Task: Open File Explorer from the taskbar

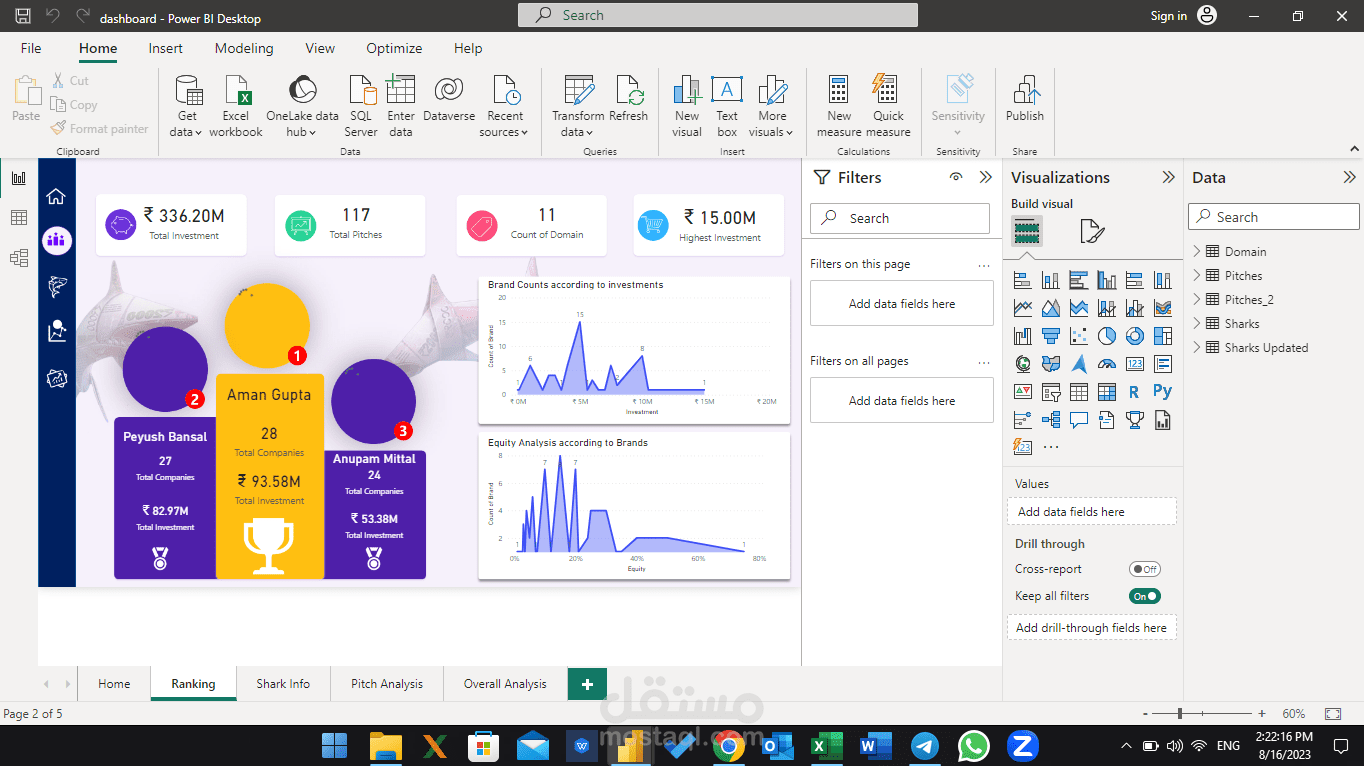Action: coord(385,746)
